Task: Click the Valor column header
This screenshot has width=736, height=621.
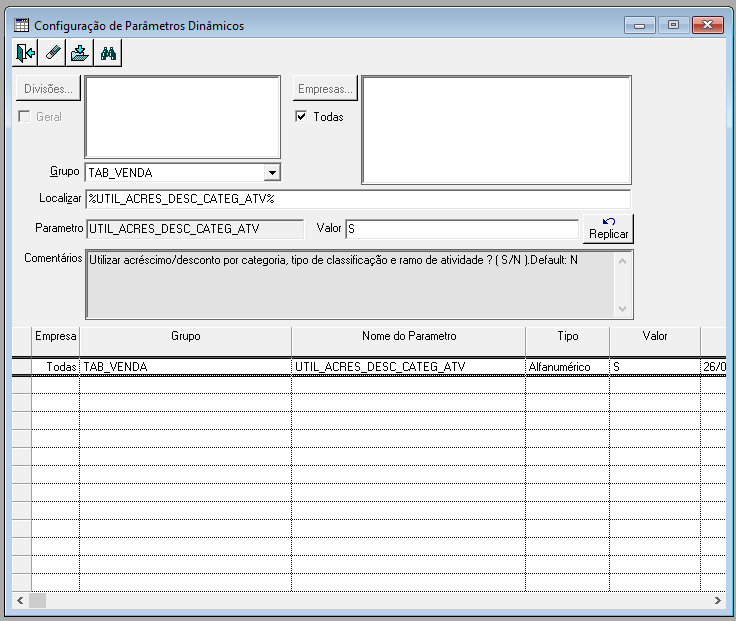Action: coord(655,341)
